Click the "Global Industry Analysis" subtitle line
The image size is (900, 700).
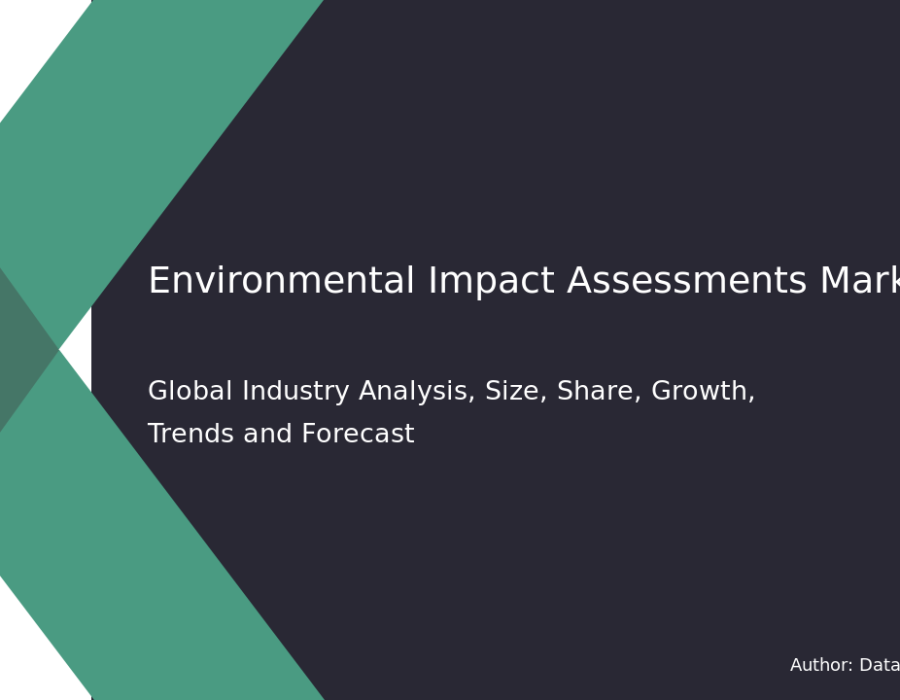(x=450, y=392)
